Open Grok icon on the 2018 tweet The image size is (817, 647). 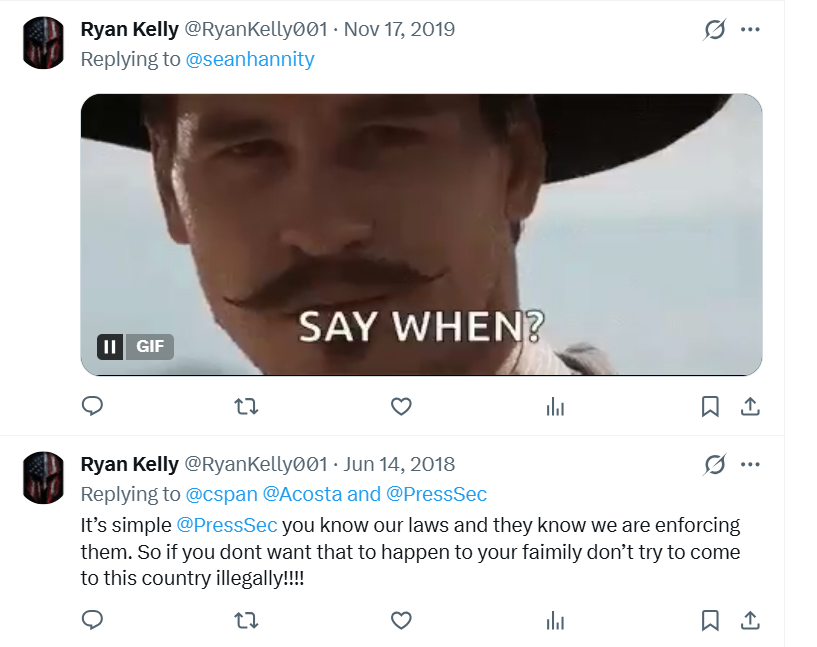point(714,465)
